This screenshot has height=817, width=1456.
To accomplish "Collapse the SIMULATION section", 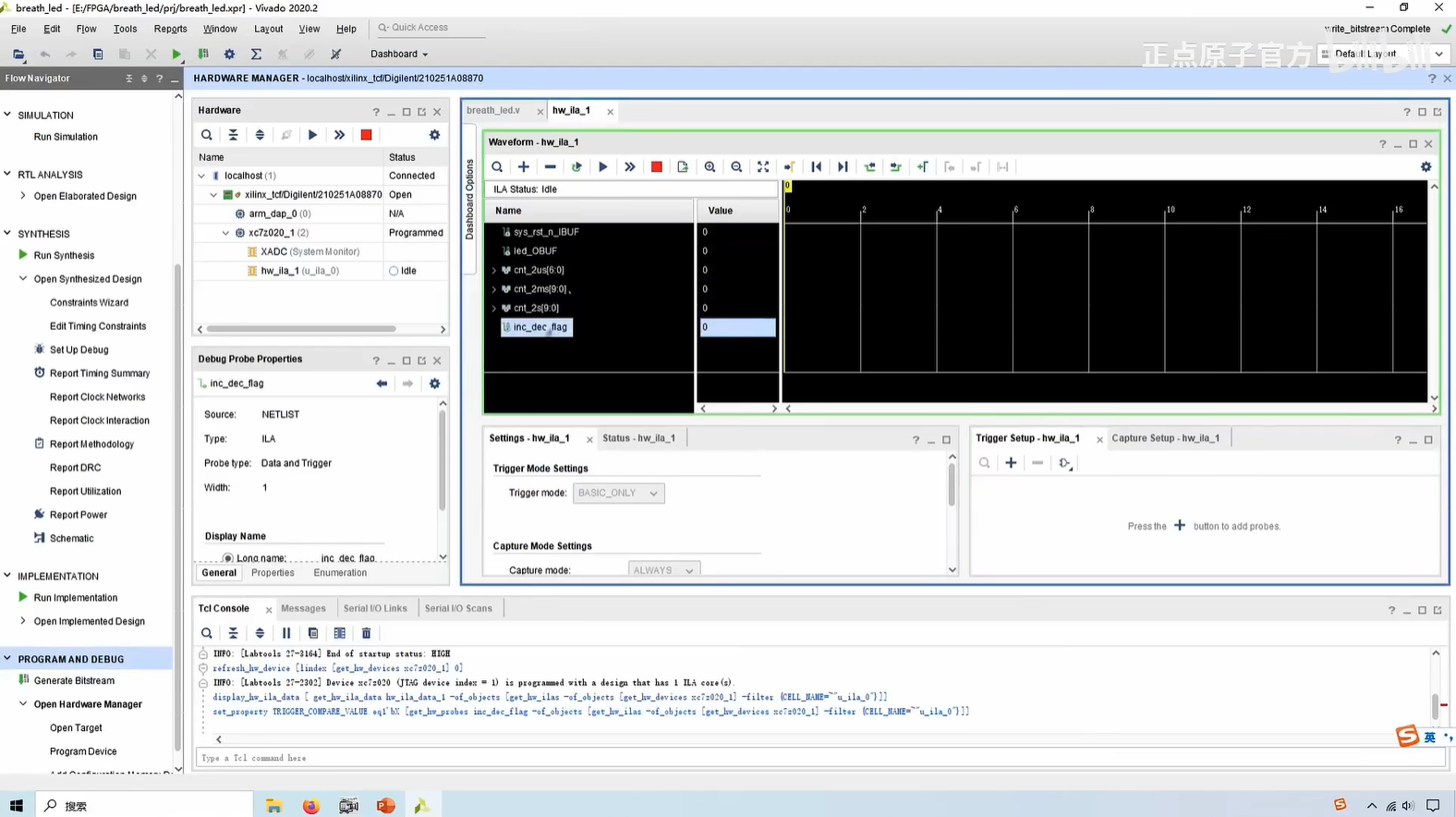I will (7, 115).
